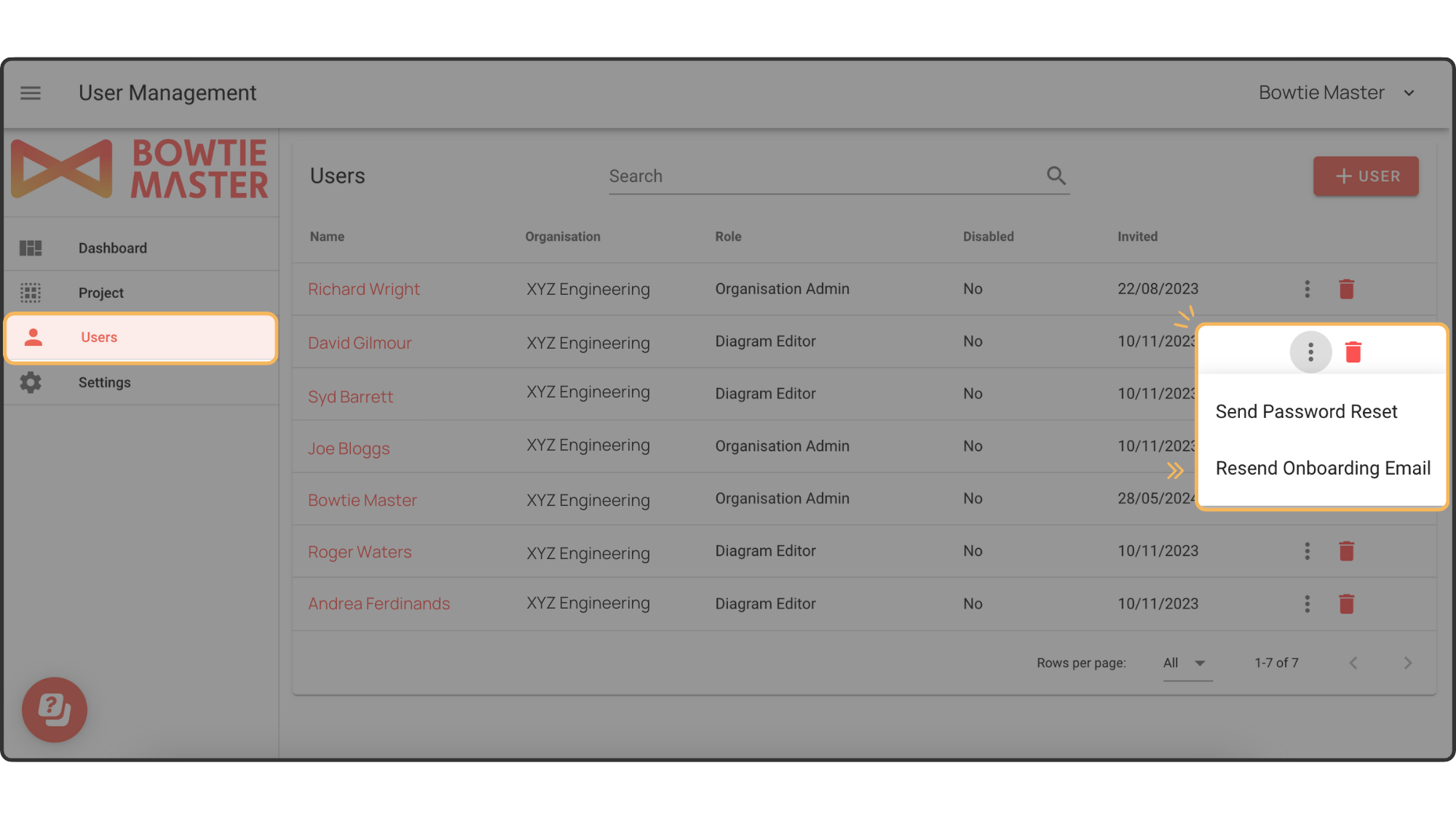Click the Users person icon in sidebar
Screen dimensions: 1456x819
(32, 337)
